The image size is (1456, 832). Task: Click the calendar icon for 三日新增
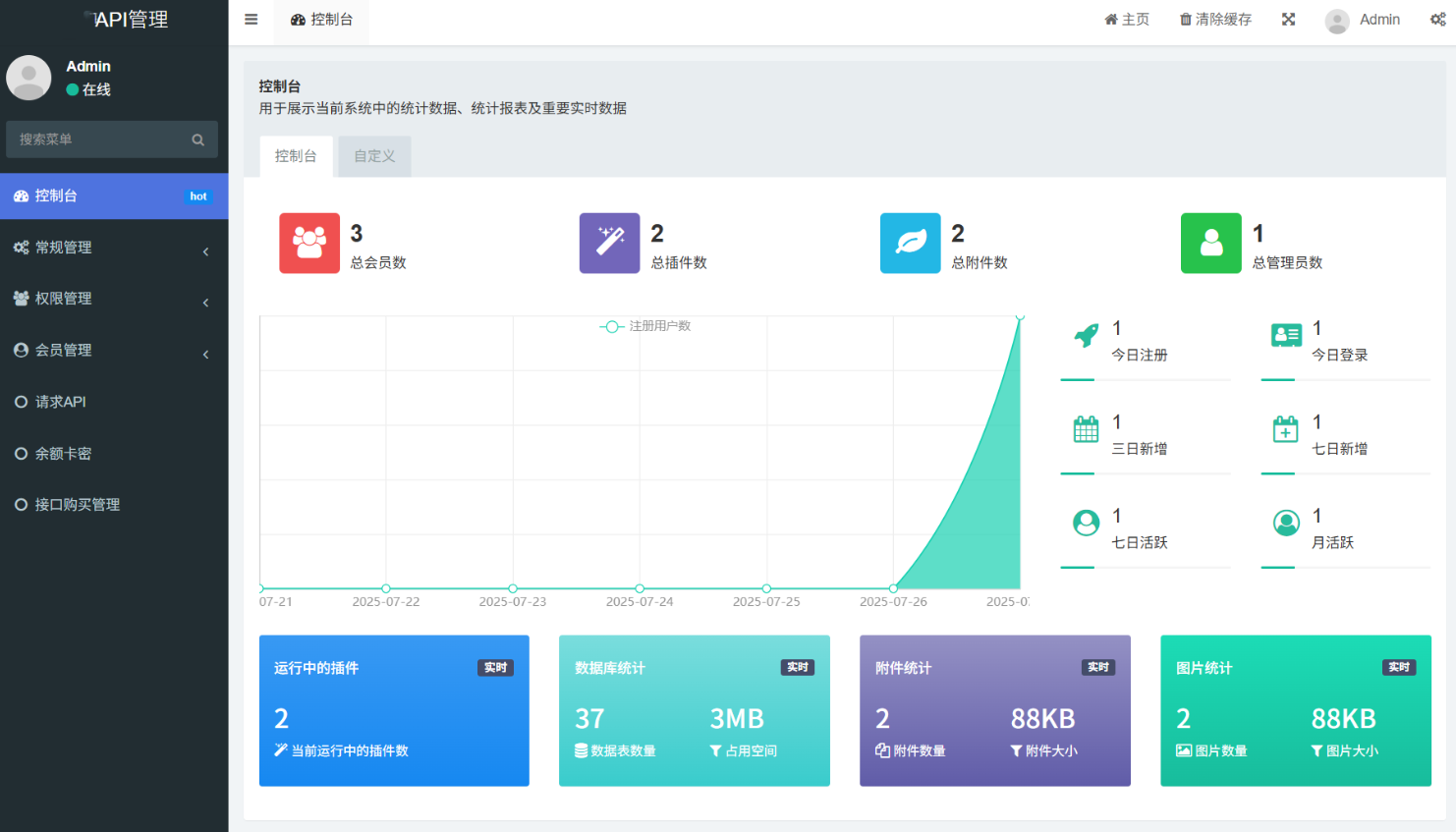click(x=1086, y=429)
